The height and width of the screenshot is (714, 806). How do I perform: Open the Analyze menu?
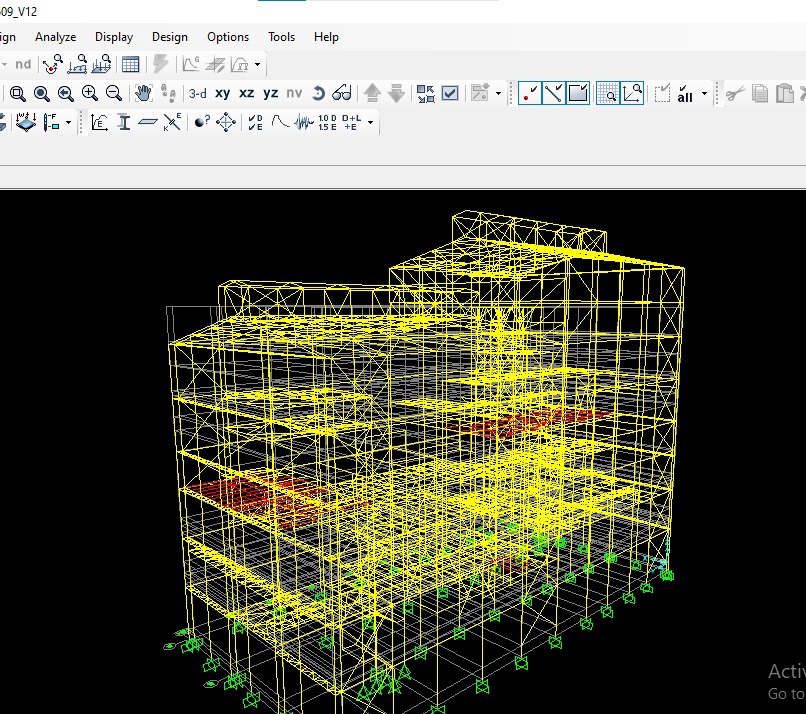click(56, 37)
